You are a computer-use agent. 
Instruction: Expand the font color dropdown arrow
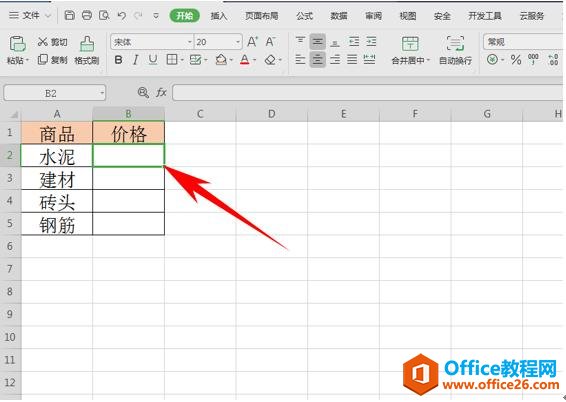click(254, 60)
